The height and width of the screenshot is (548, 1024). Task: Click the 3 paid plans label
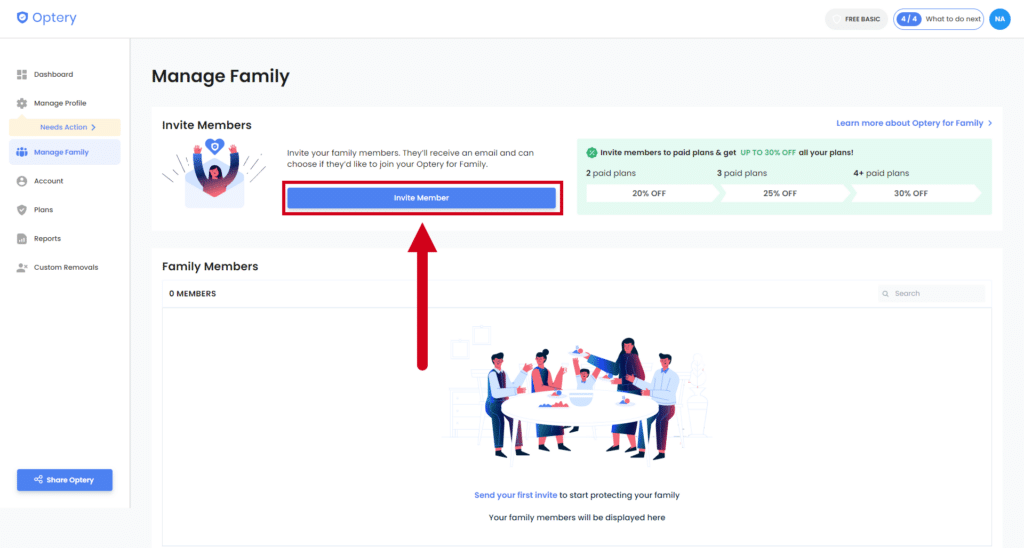(x=742, y=173)
